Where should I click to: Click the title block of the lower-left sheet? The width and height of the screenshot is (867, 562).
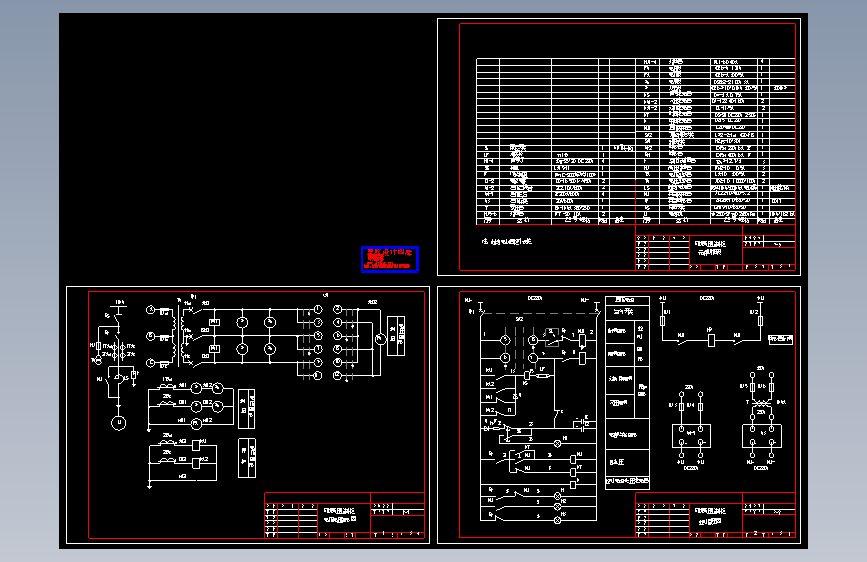click(x=344, y=515)
